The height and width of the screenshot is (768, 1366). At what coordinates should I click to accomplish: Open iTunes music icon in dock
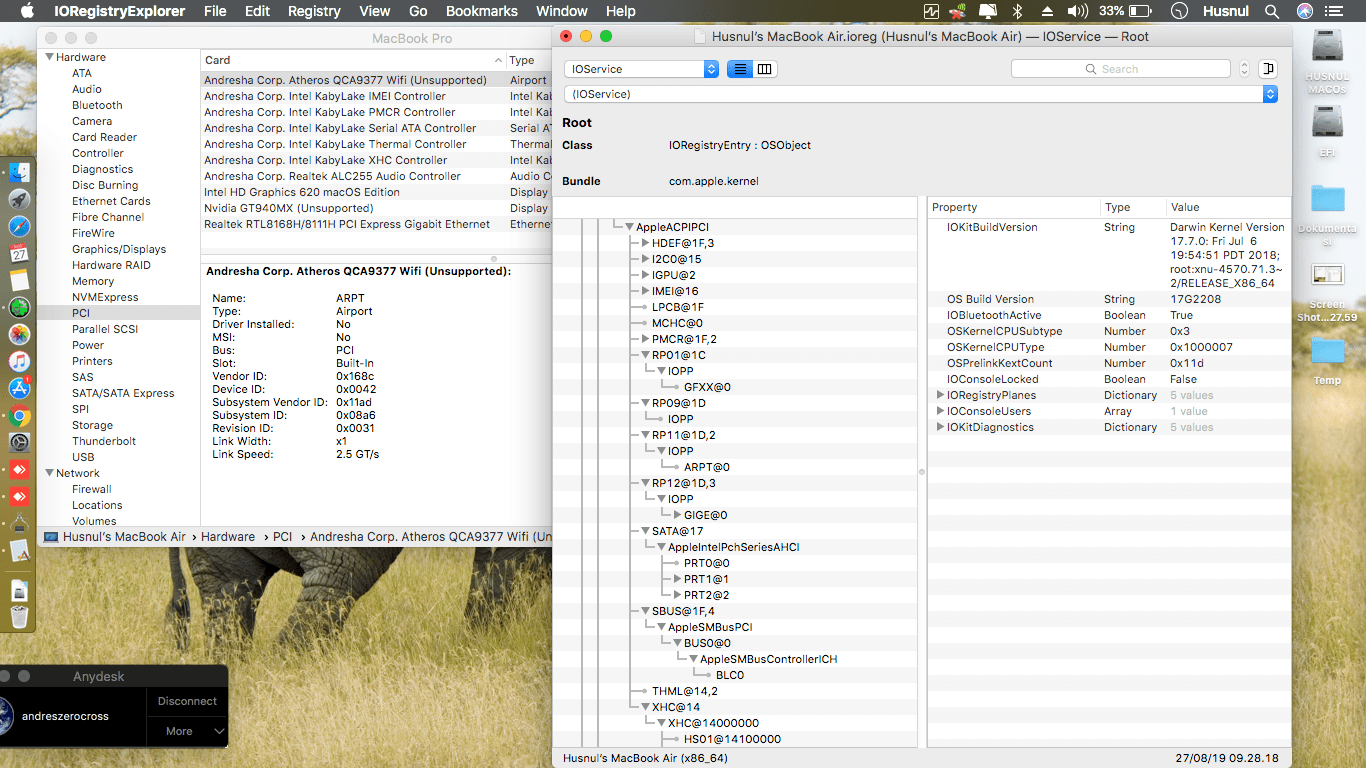click(x=19, y=361)
